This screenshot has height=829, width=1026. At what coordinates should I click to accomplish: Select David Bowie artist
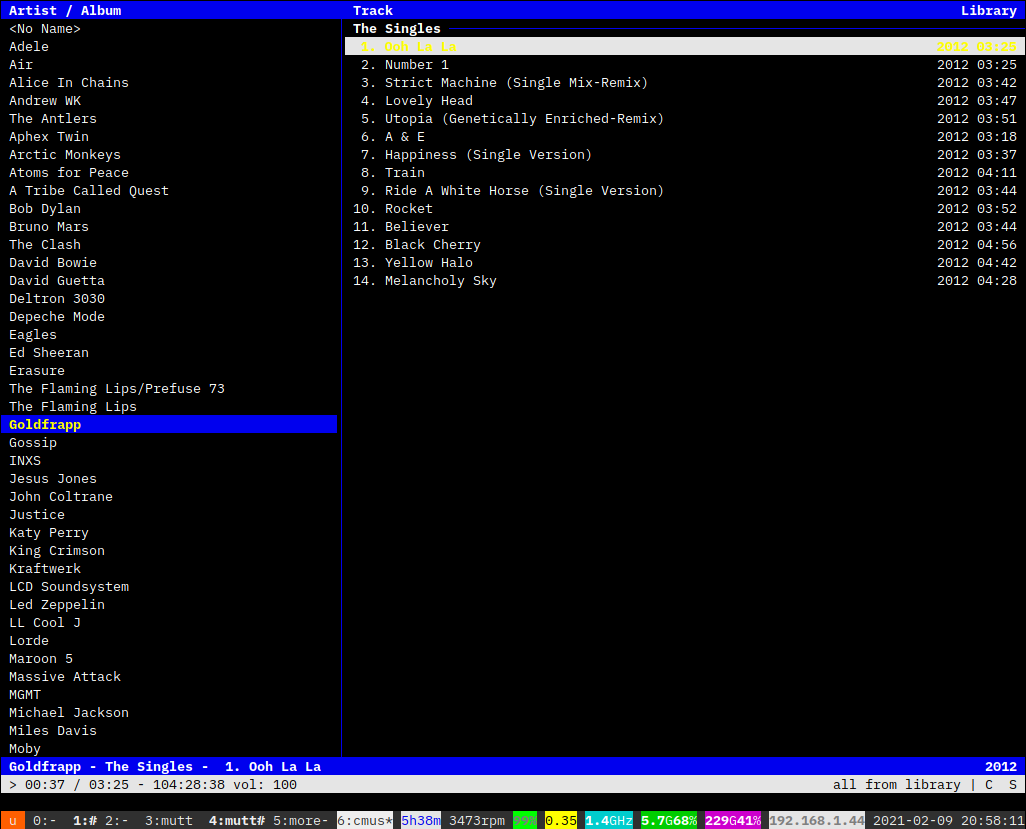pos(169,262)
